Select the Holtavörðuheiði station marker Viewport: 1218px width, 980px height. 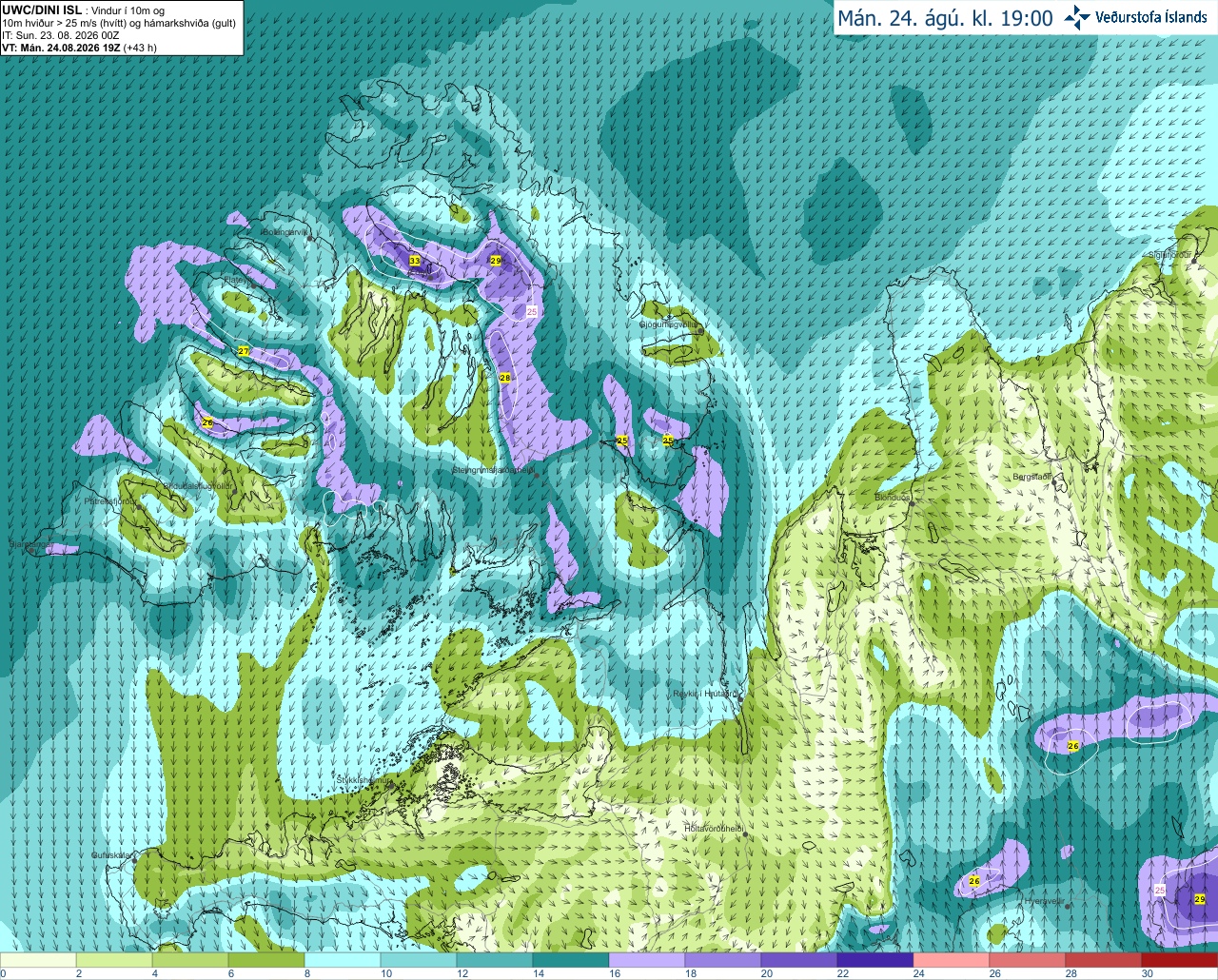tap(746, 835)
